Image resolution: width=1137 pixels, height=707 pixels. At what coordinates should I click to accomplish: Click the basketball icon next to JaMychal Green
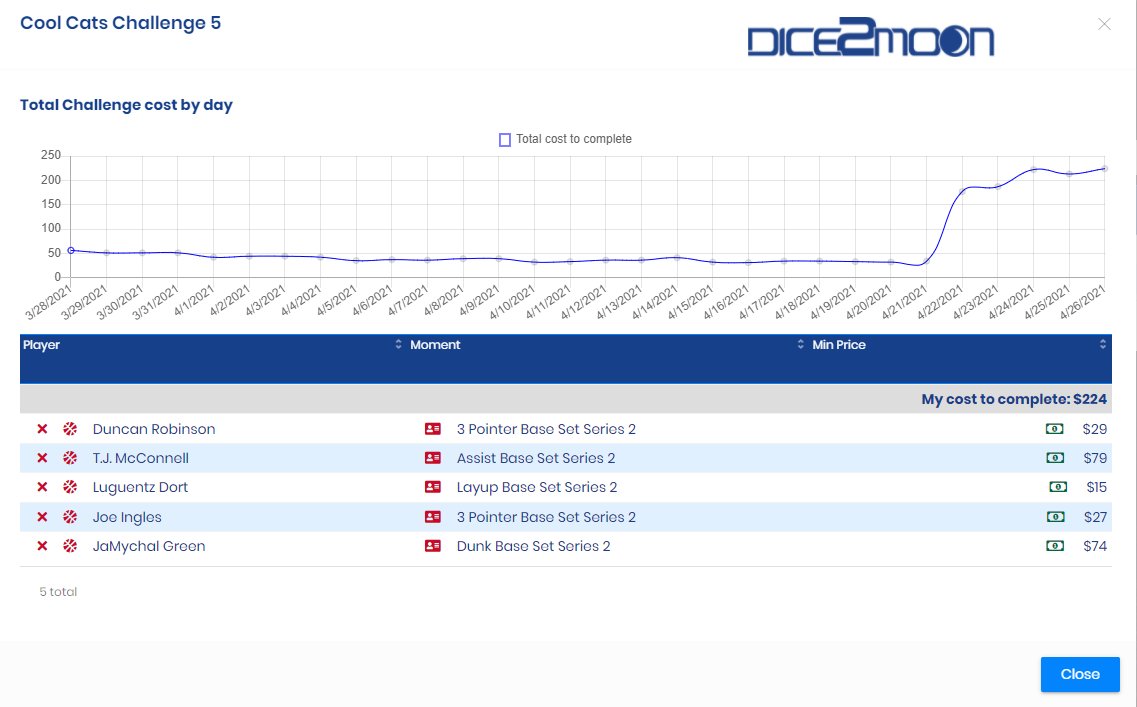coord(70,545)
